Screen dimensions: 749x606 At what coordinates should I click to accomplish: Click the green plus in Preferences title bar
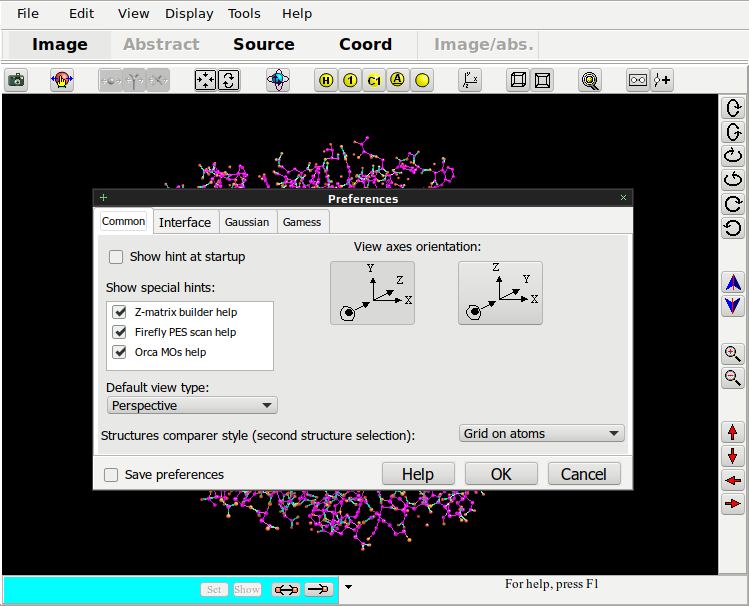[x=104, y=198]
